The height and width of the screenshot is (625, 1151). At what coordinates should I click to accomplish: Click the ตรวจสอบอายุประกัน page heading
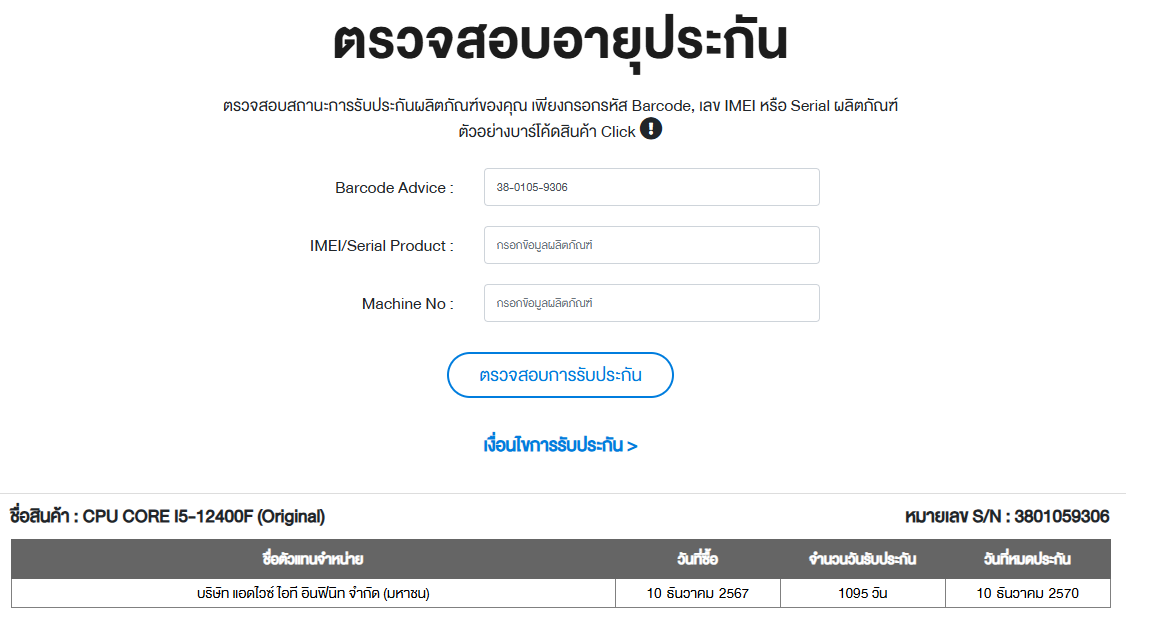tap(560, 42)
